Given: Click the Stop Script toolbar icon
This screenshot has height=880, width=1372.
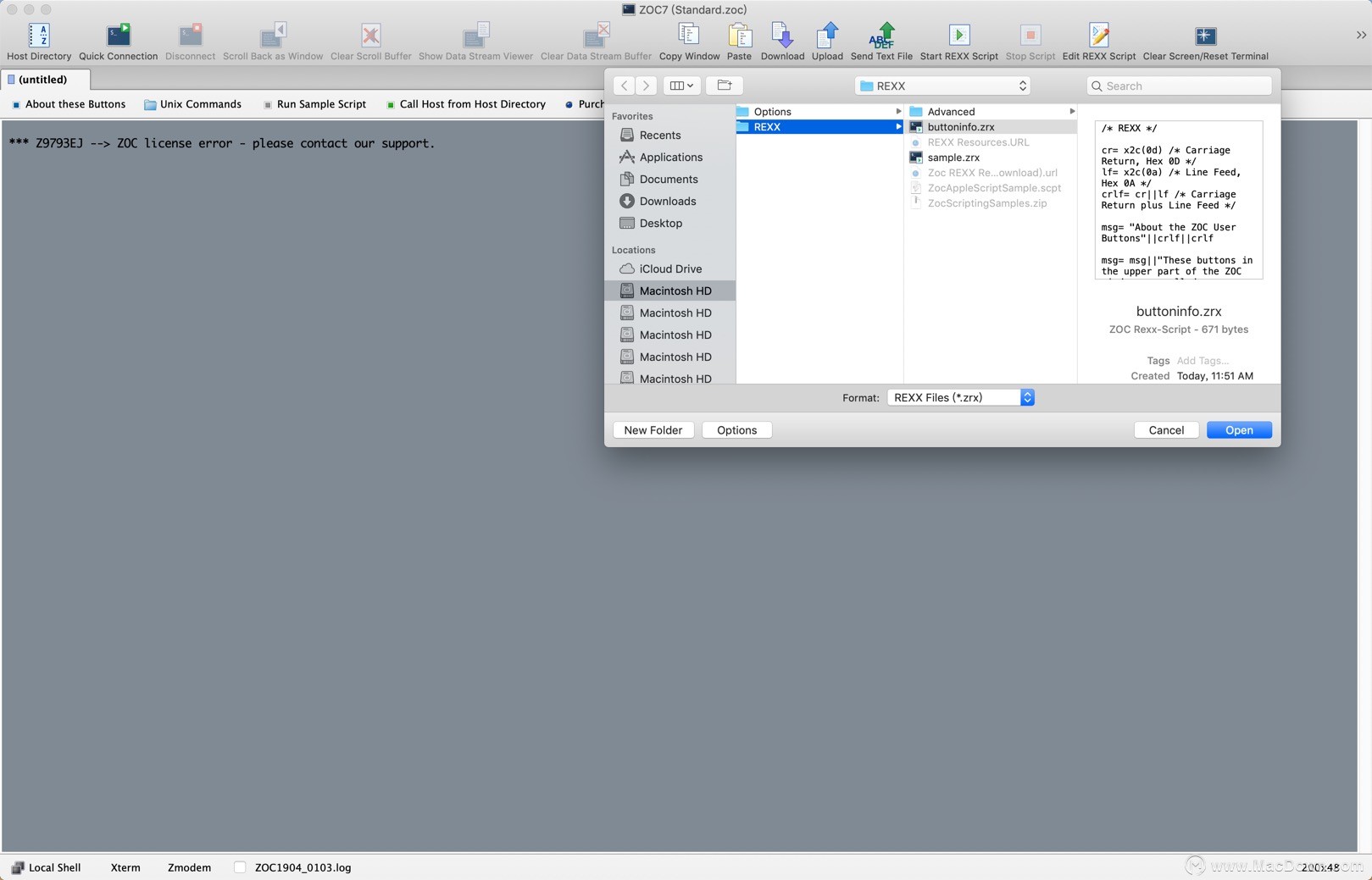Looking at the screenshot, I should tap(1030, 35).
